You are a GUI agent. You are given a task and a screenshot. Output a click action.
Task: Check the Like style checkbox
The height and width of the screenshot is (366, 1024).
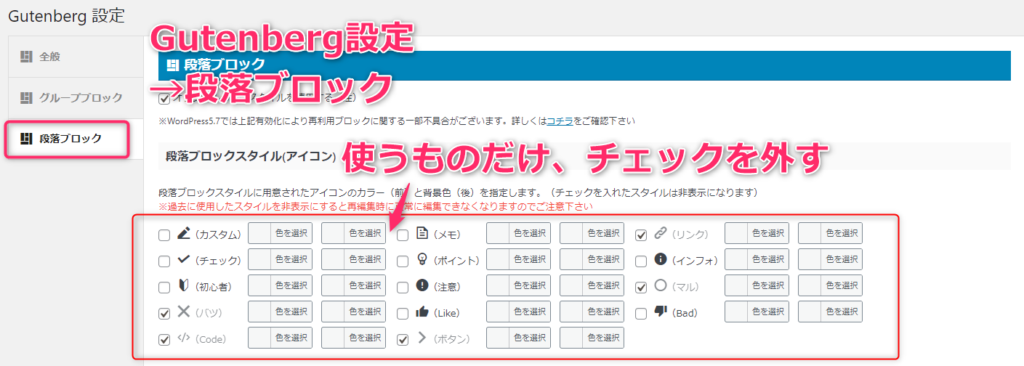coord(403,313)
